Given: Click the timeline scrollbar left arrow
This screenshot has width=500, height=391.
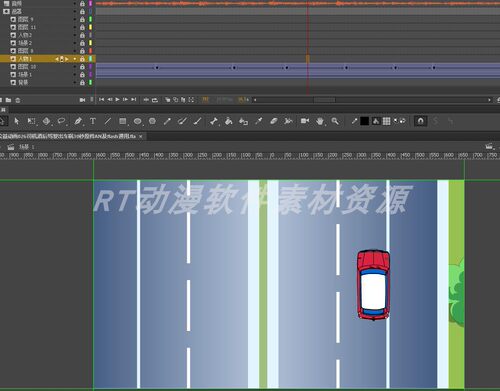Looking at the screenshot, I should pos(255,100).
